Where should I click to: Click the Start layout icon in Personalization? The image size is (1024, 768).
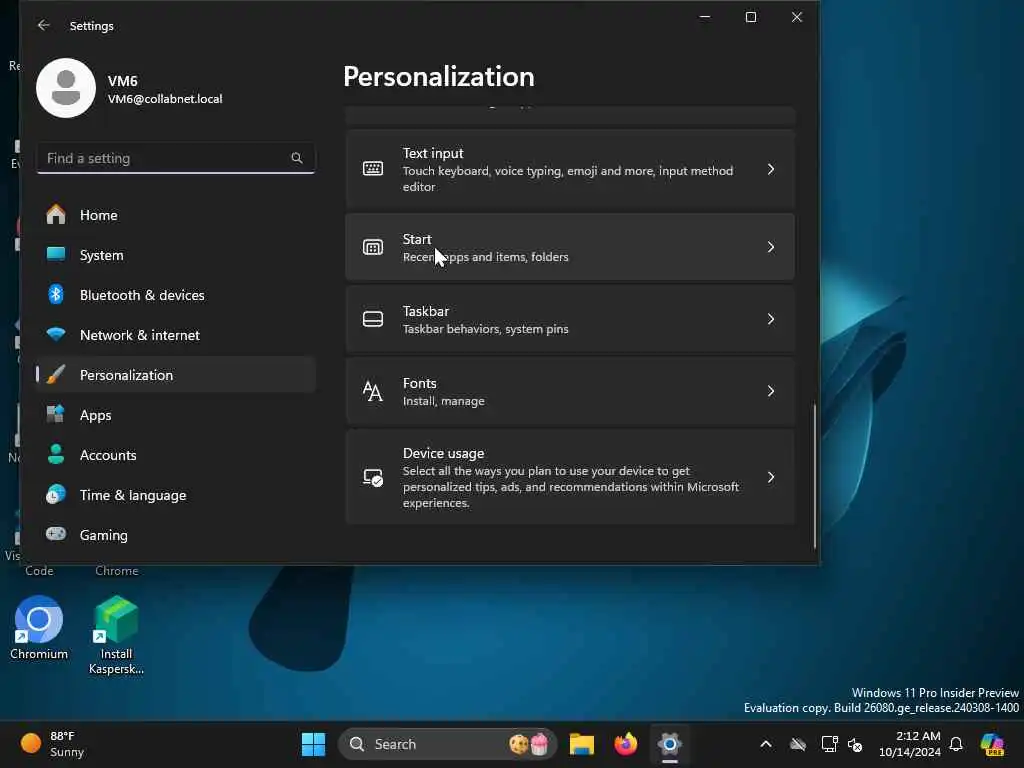pos(373,248)
